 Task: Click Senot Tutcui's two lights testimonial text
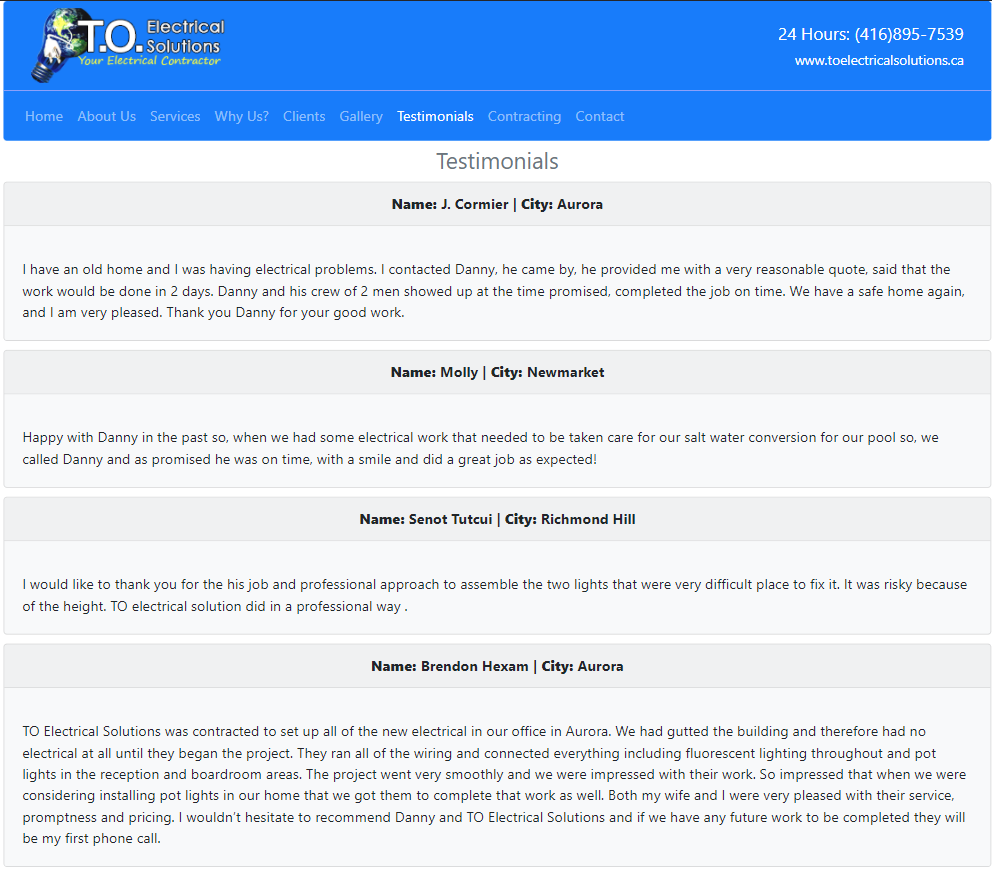(495, 595)
